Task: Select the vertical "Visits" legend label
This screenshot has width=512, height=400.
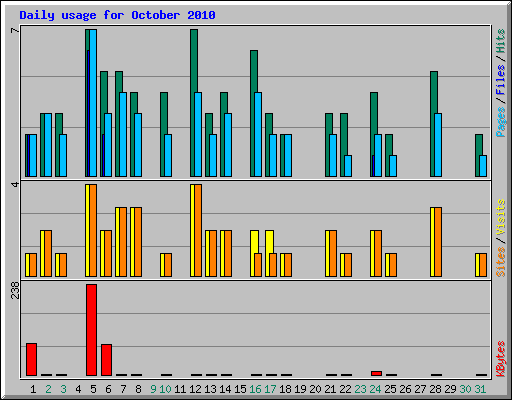Action: tap(500, 218)
